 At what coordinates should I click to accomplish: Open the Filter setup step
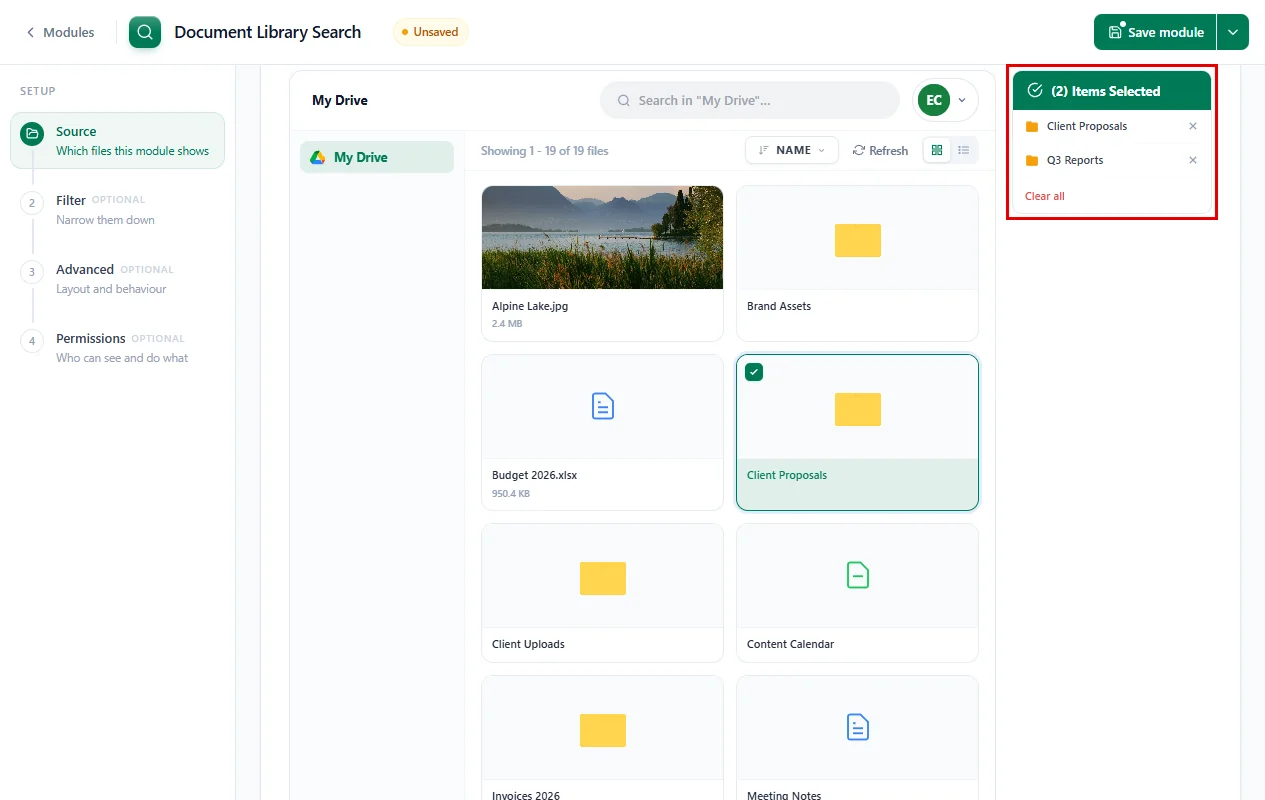coord(117,210)
